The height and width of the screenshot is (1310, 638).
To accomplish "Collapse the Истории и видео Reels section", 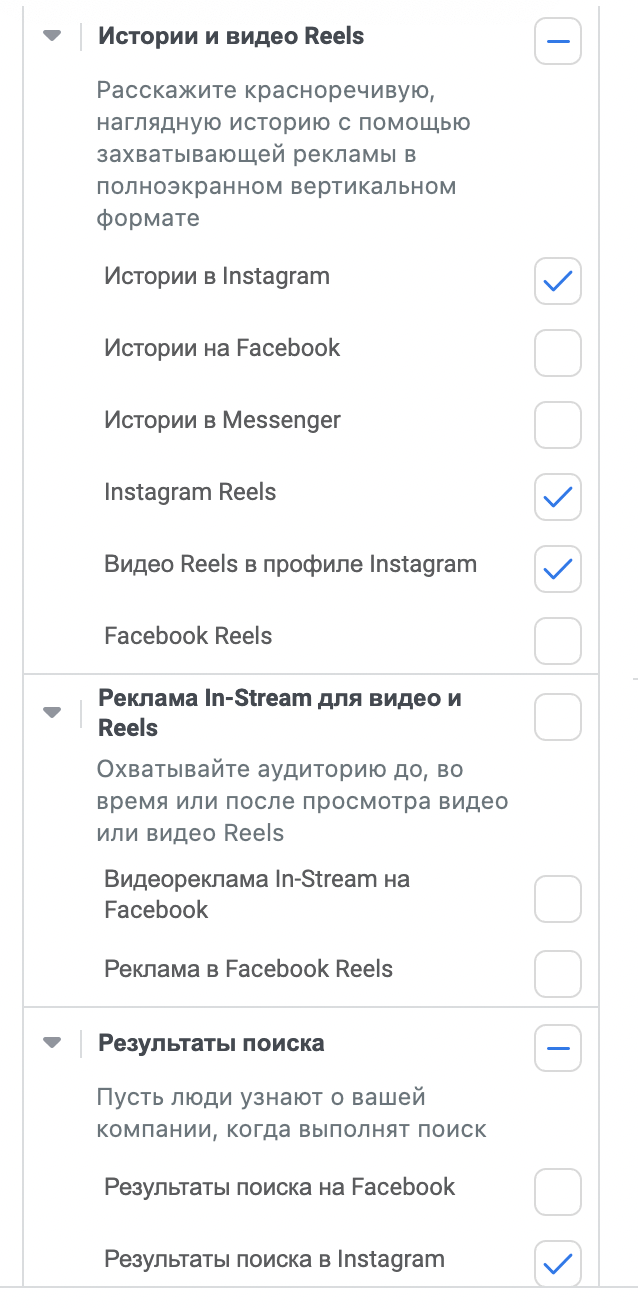I will (52, 37).
